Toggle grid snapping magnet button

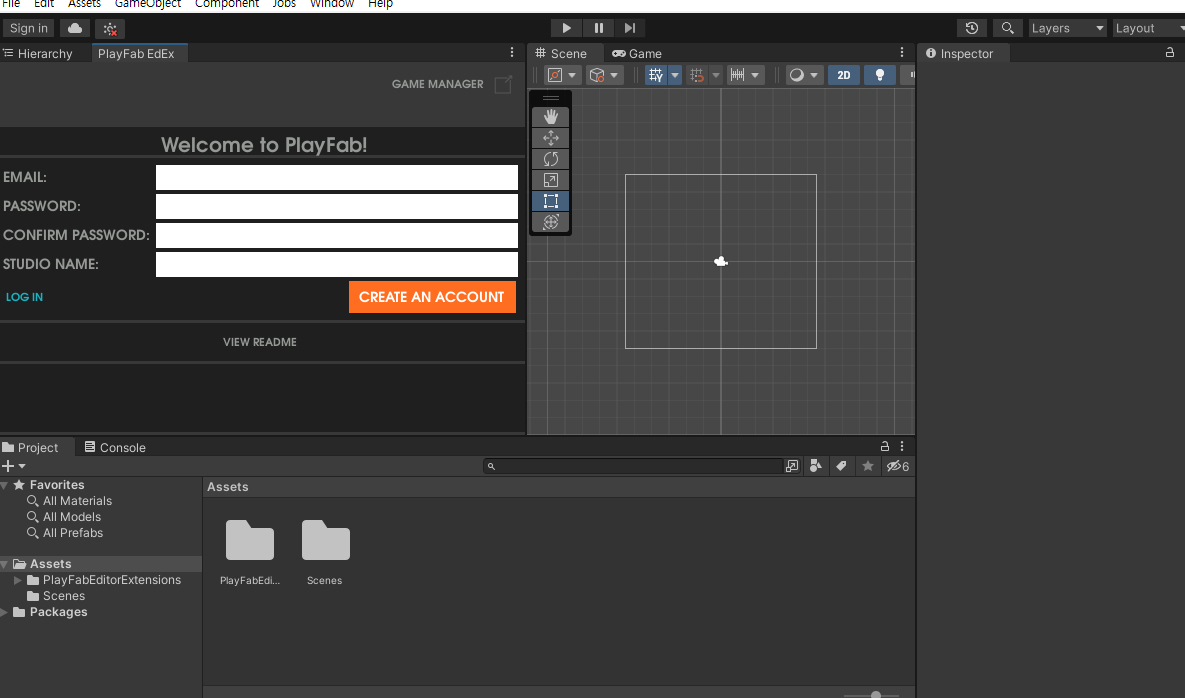(697, 75)
